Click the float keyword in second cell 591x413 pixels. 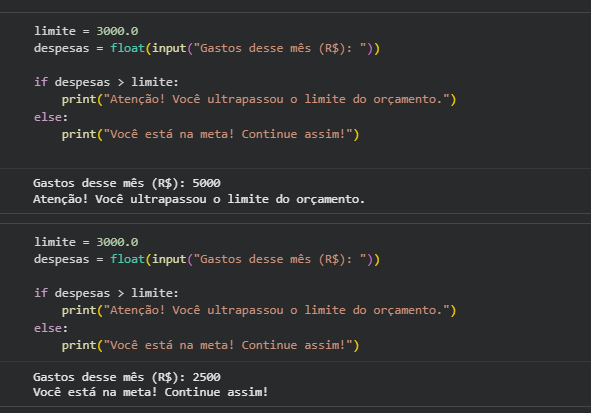[127, 259]
